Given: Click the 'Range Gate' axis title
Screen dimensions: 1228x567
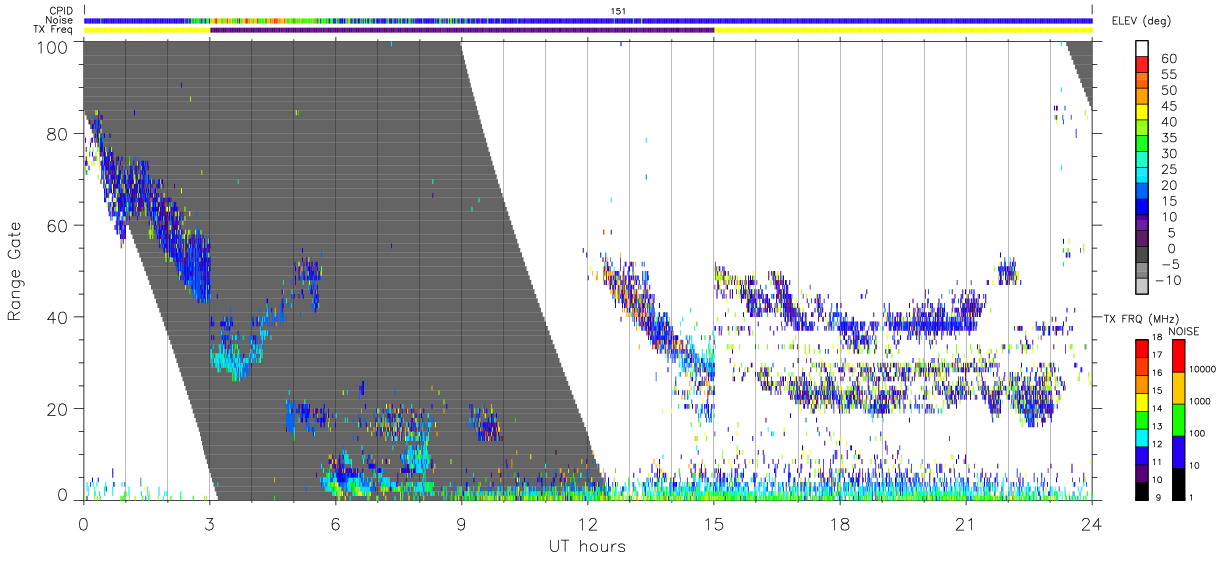Looking at the screenshot, I should point(16,270).
